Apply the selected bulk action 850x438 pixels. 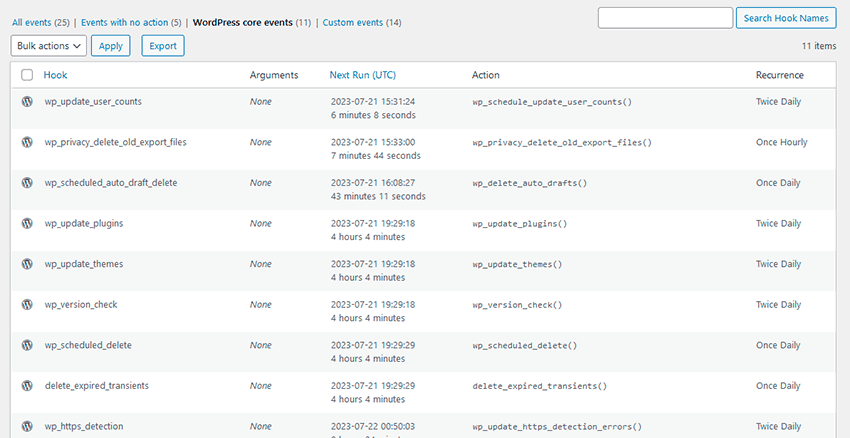[x=111, y=46]
